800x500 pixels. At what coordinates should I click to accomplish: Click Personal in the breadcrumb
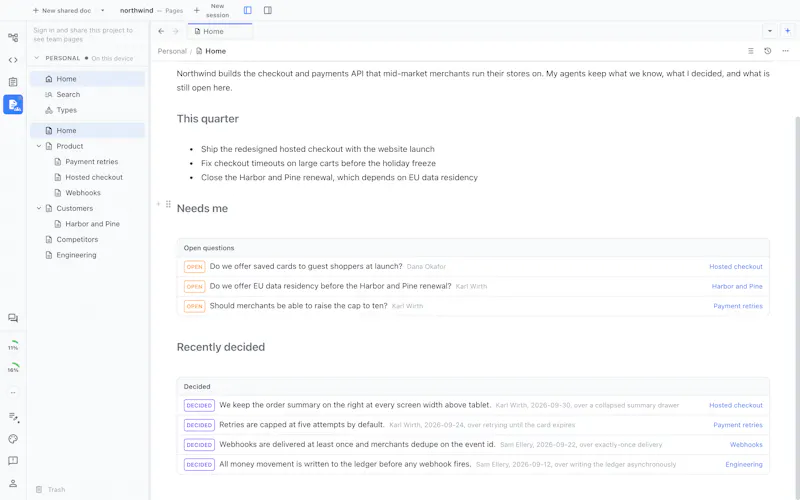[172, 51]
